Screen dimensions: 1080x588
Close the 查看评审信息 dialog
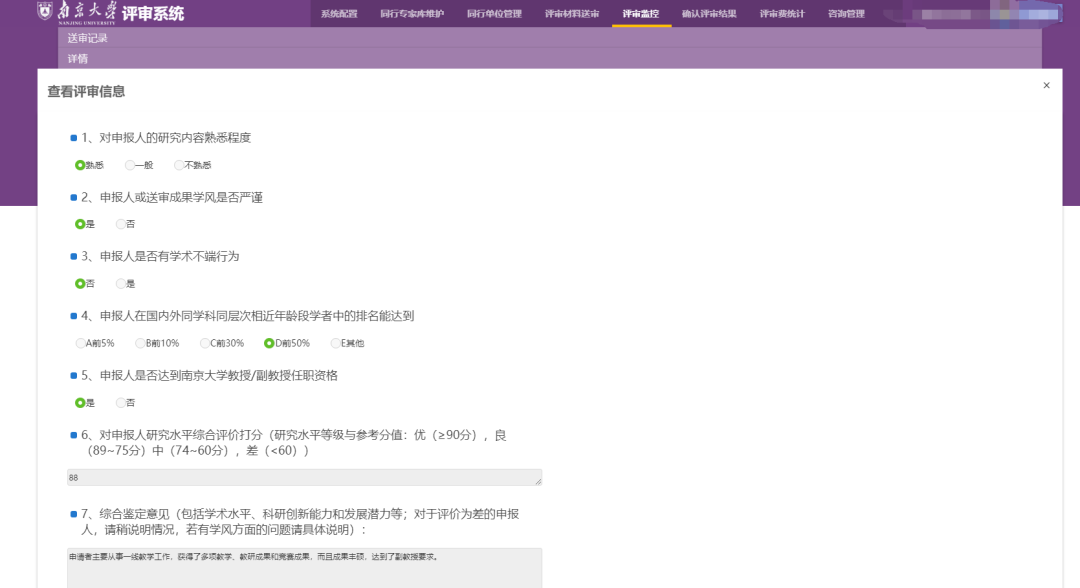1046,85
